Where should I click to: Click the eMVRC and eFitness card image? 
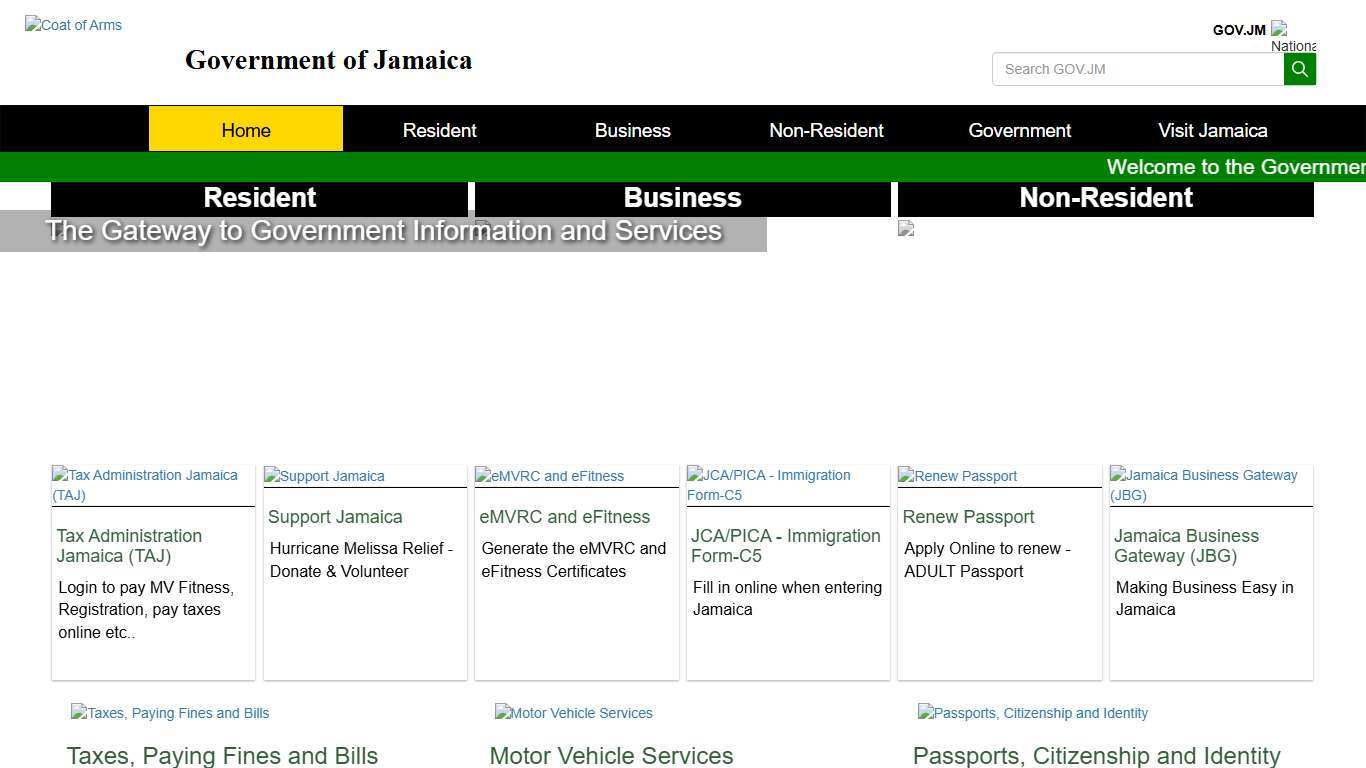coord(549,476)
